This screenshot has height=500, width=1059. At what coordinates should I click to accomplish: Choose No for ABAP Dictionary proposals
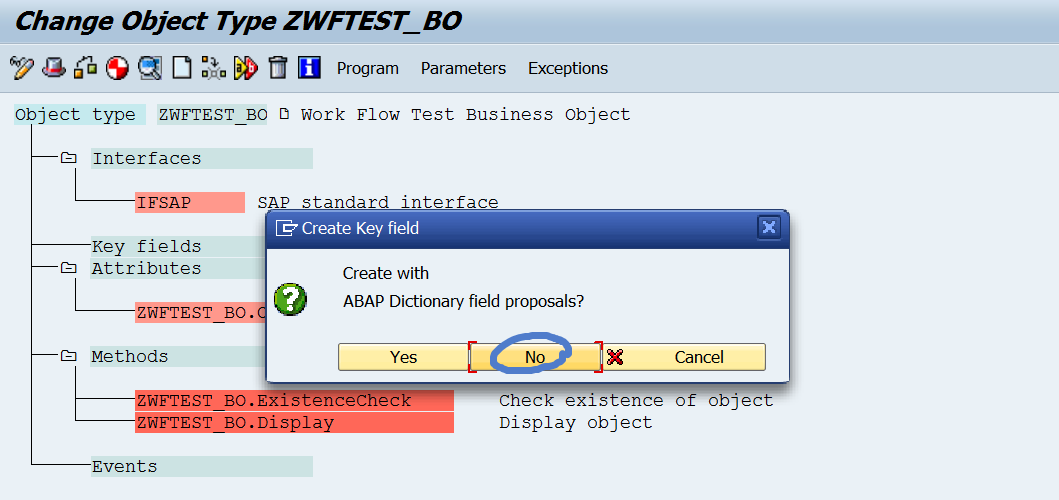click(x=535, y=357)
